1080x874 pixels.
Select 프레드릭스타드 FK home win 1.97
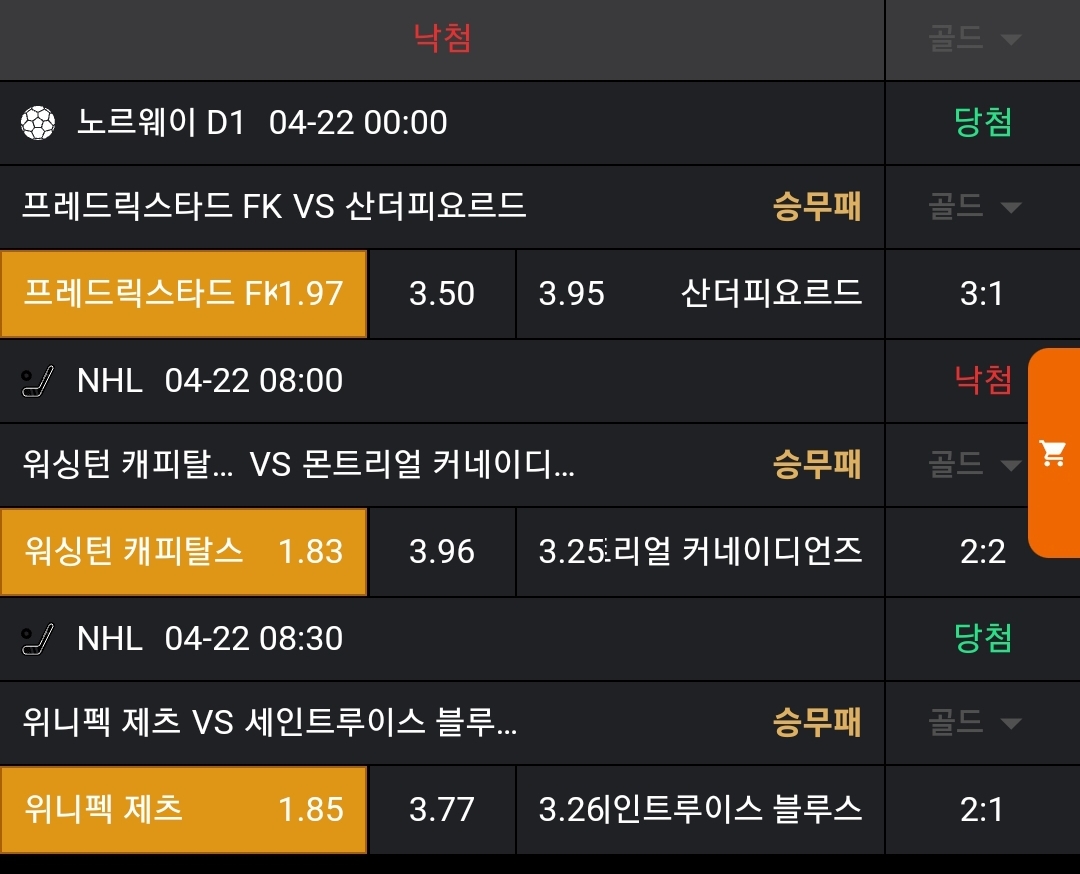pos(184,293)
